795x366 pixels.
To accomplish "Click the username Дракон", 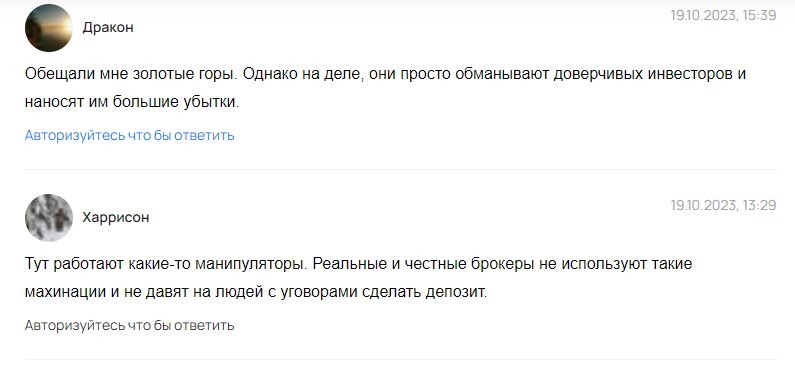I will (108, 27).
